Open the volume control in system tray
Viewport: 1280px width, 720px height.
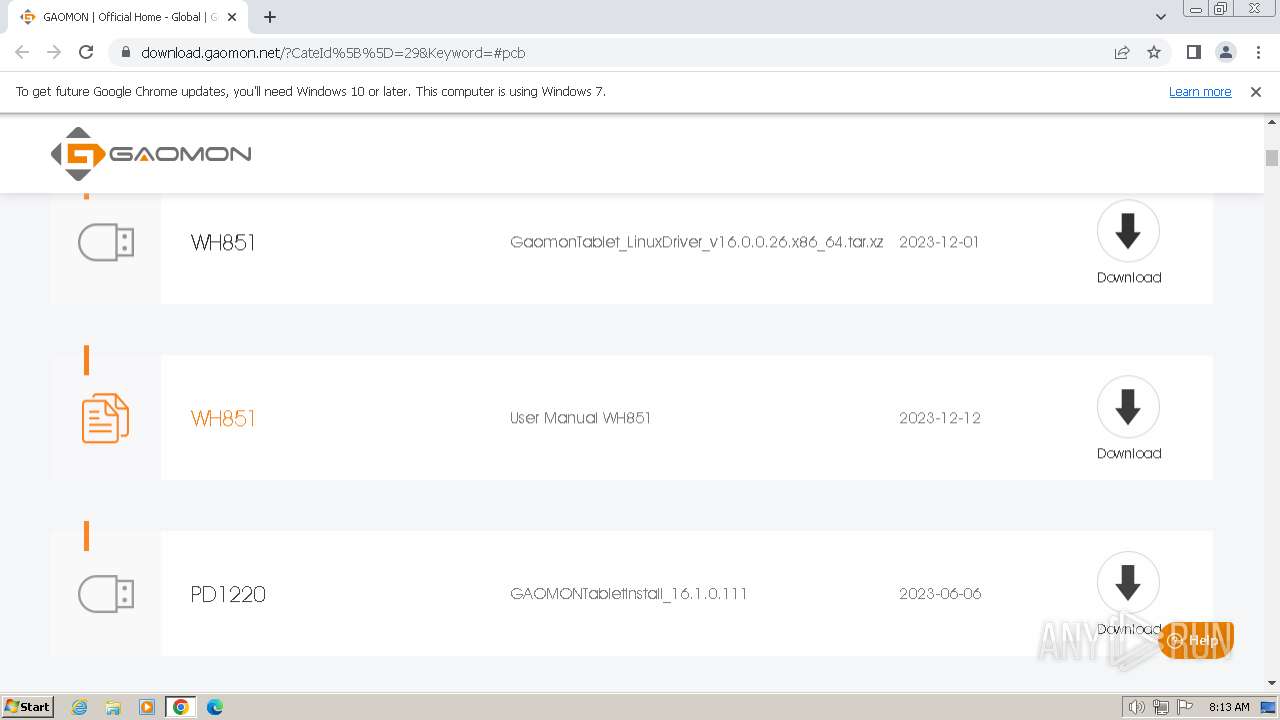pyautogui.click(x=1137, y=707)
